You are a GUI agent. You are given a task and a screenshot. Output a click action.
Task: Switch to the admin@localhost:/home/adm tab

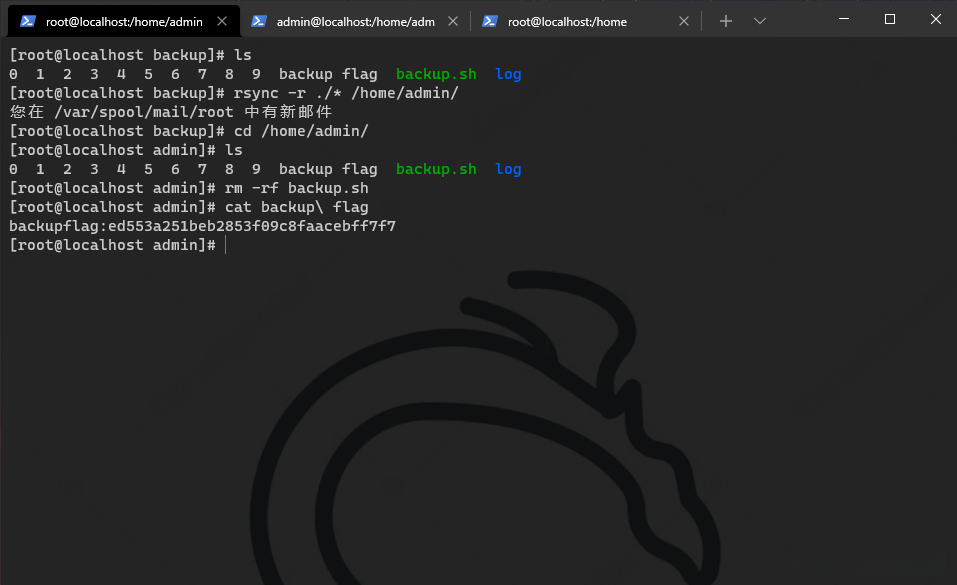[355, 21]
